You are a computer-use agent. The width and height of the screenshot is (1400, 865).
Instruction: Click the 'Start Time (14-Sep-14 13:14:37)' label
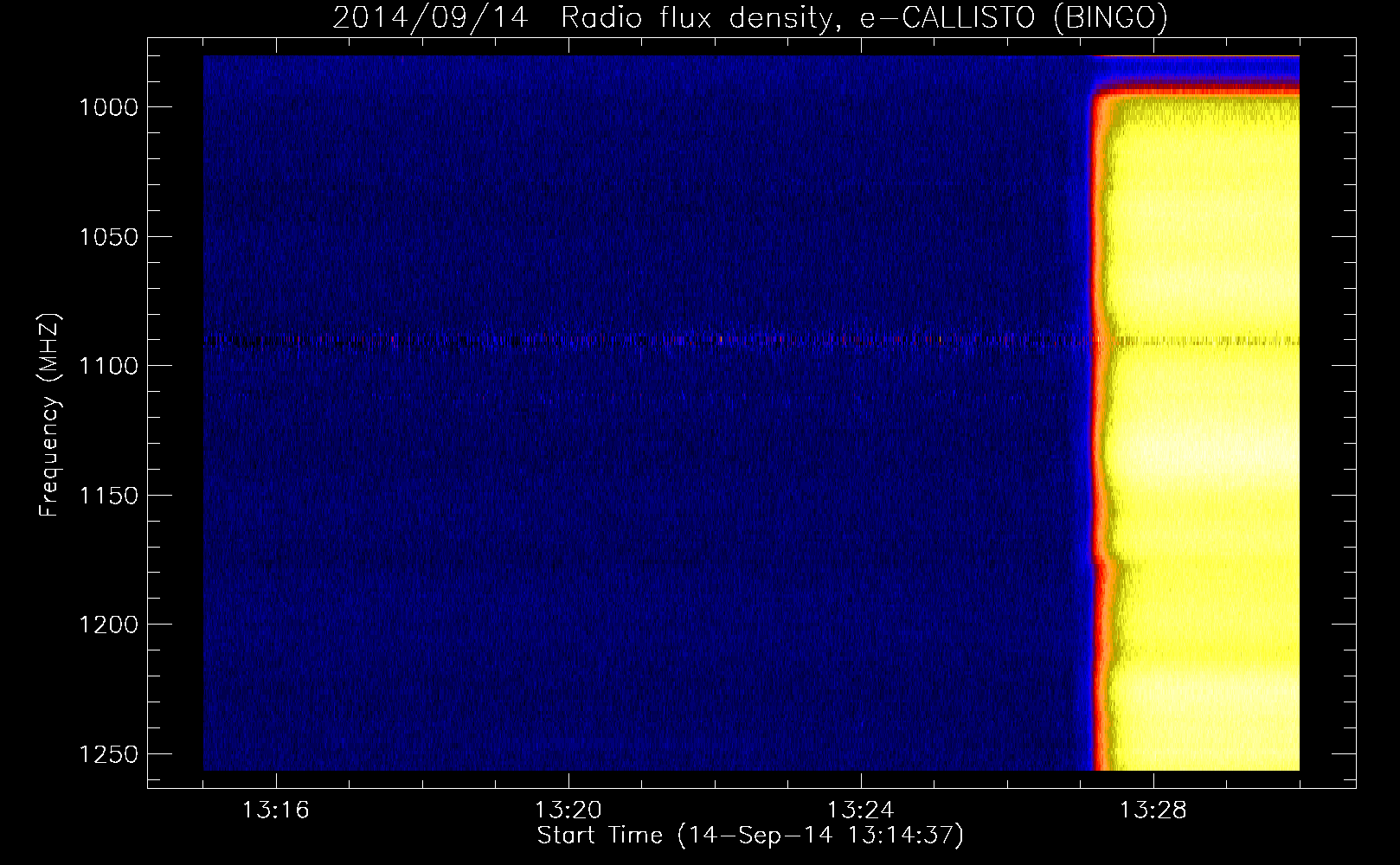[750, 836]
